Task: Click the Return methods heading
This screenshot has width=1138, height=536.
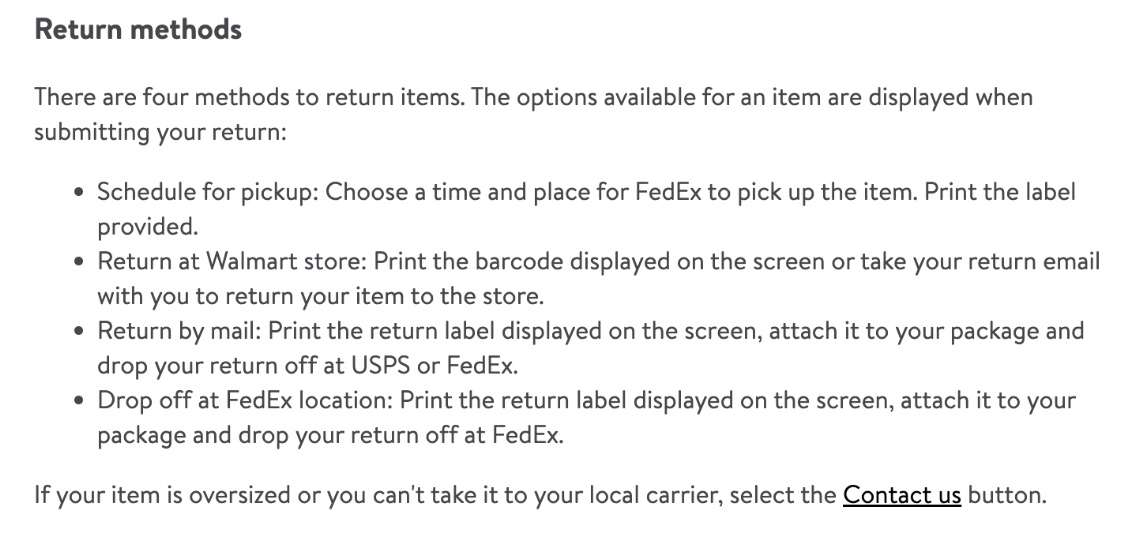Action: [x=138, y=30]
